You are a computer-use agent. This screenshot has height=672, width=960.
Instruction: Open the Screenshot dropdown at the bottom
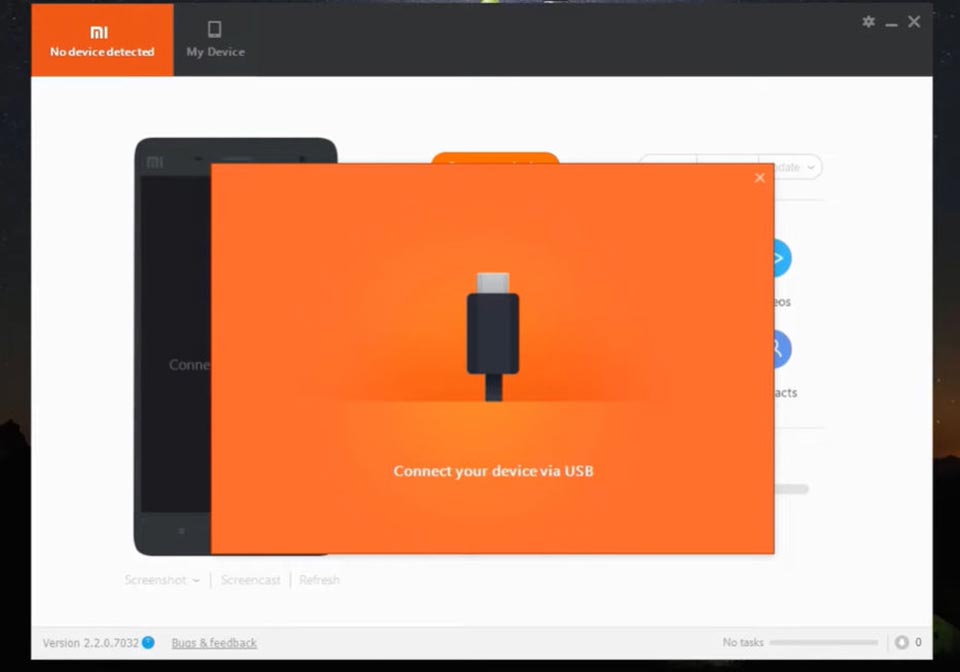click(x=160, y=580)
